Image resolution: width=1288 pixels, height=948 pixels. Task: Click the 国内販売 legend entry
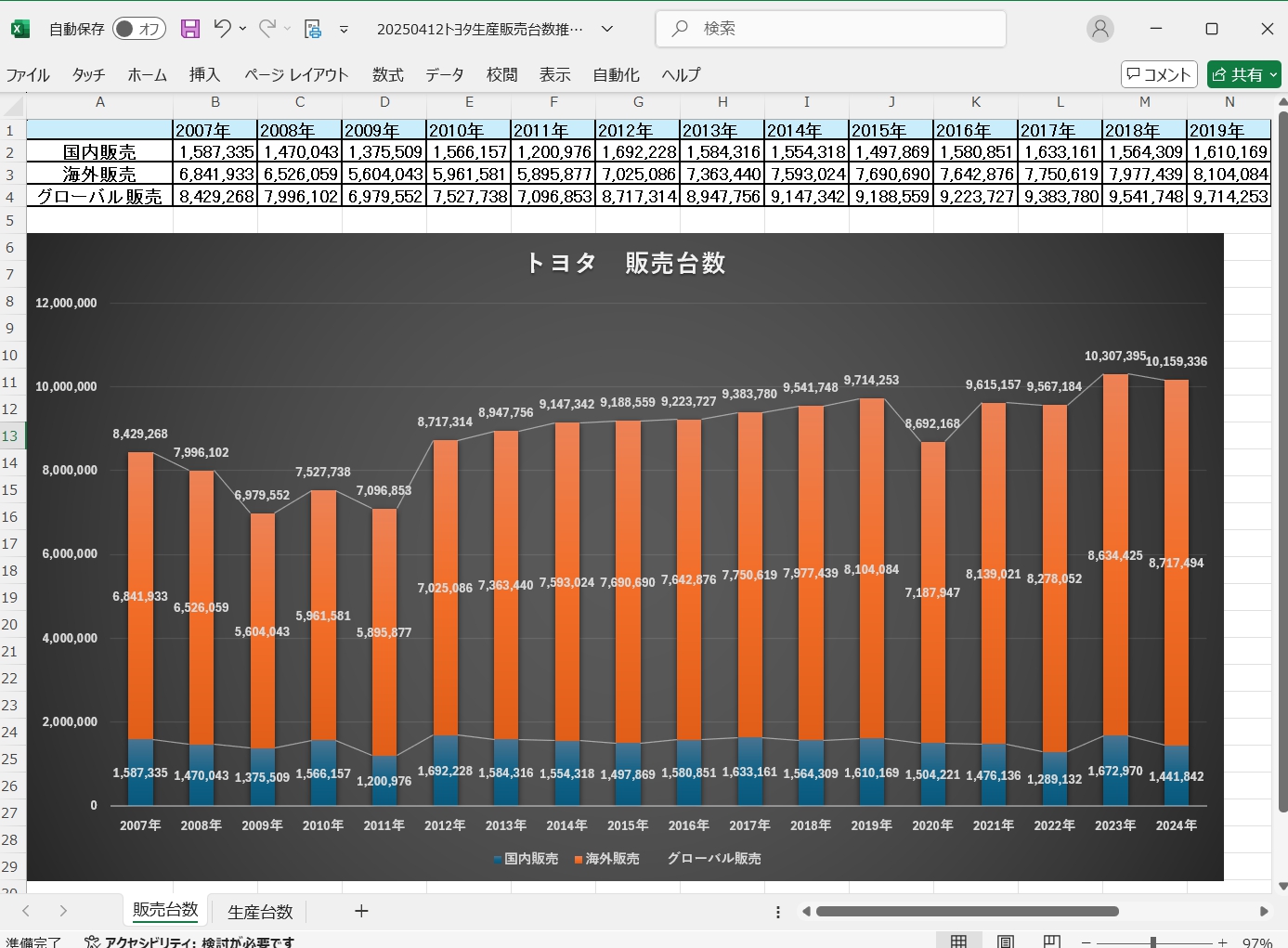pyautogui.click(x=526, y=859)
